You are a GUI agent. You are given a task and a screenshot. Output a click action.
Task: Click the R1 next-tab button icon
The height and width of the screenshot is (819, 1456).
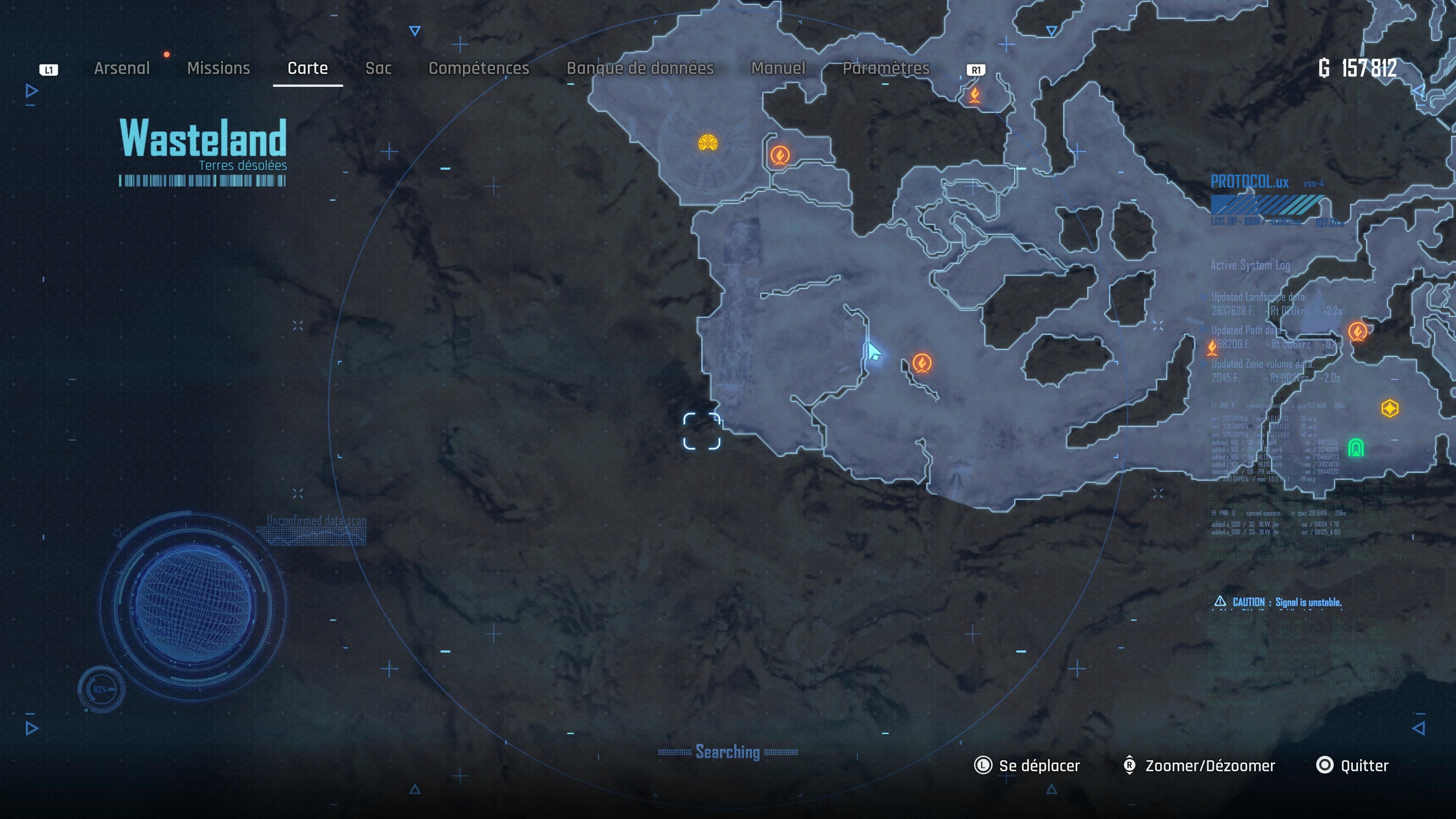coord(976,69)
